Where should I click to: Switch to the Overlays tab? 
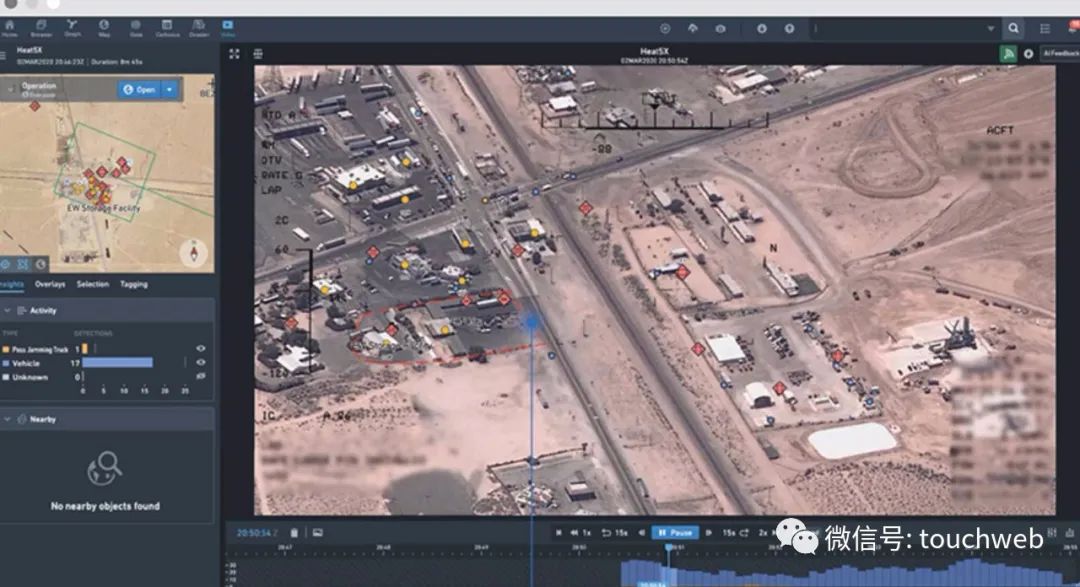tap(50, 284)
